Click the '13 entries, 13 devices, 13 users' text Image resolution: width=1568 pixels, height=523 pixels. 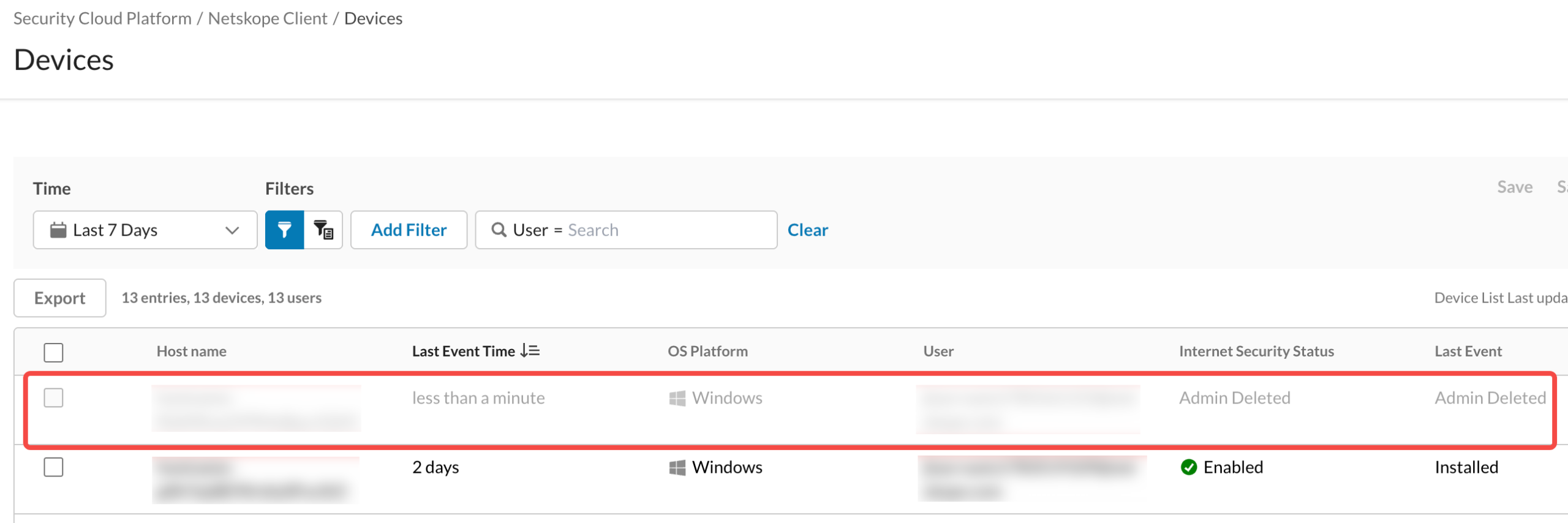tap(221, 298)
